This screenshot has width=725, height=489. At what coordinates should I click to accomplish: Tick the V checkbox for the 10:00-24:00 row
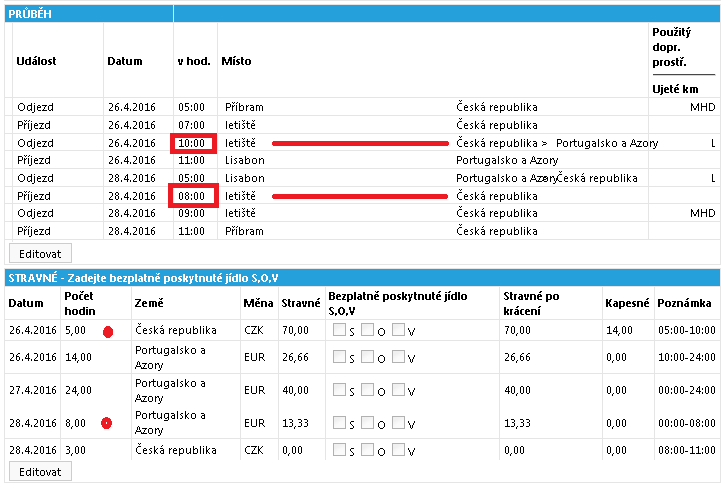tap(398, 356)
